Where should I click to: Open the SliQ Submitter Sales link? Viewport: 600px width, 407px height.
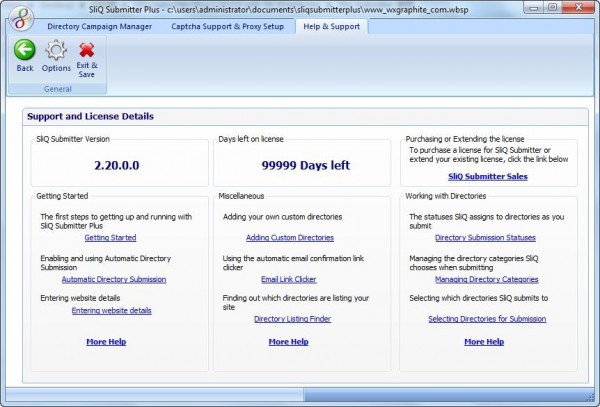[488, 176]
